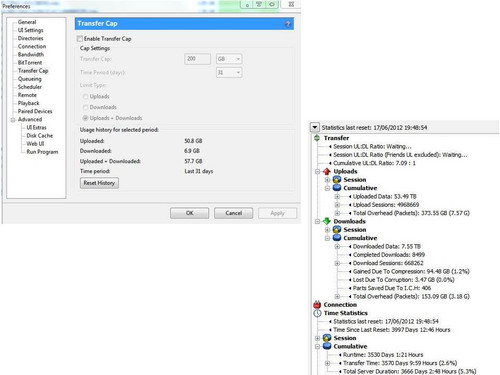Screen dimensions: 500x375
Task: Click the red Uploads arrow icon
Action: [x=327, y=171]
